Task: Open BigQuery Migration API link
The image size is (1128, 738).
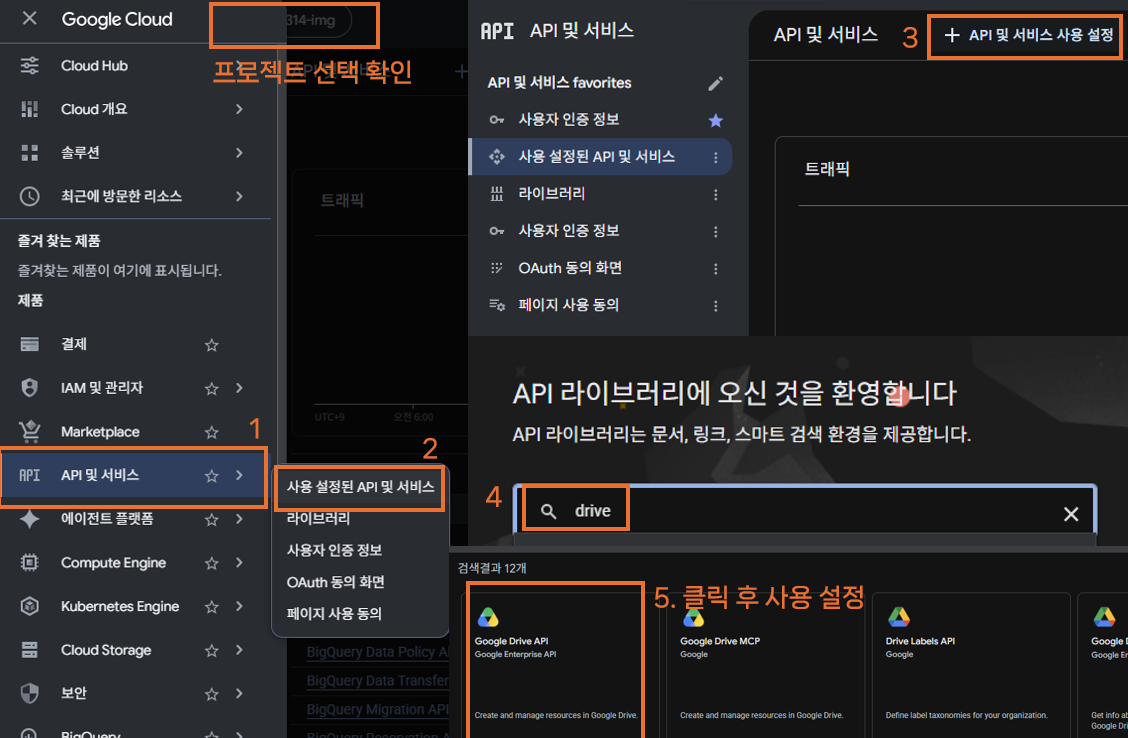Action: [x=377, y=709]
